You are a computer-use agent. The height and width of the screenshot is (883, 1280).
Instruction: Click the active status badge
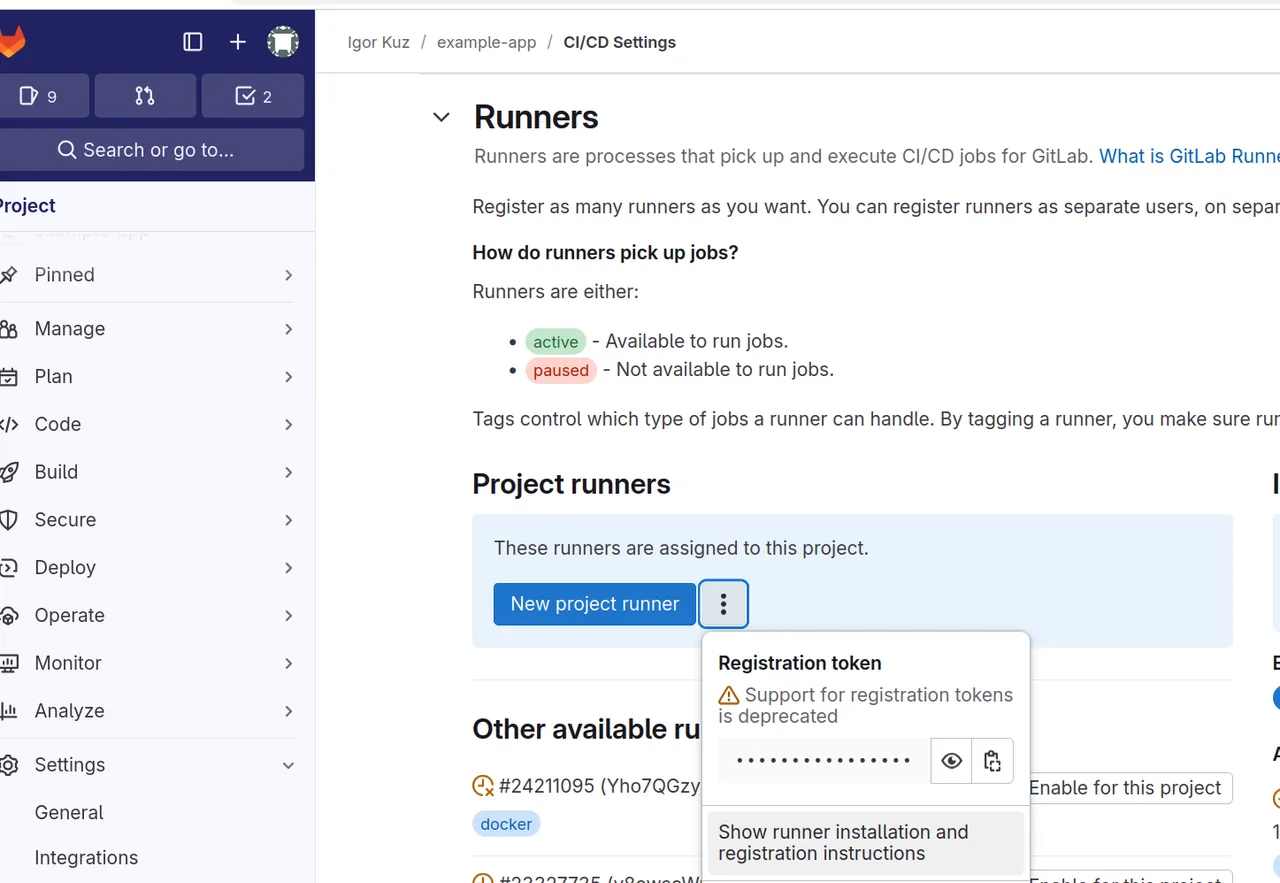pos(555,342)
